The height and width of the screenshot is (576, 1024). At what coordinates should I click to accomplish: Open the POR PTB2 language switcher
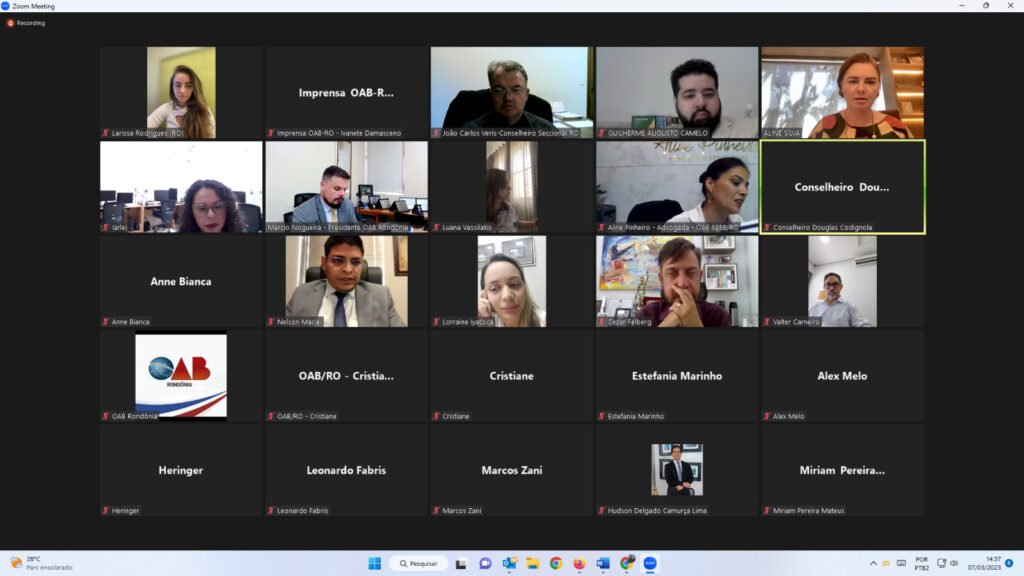point(921,563)
